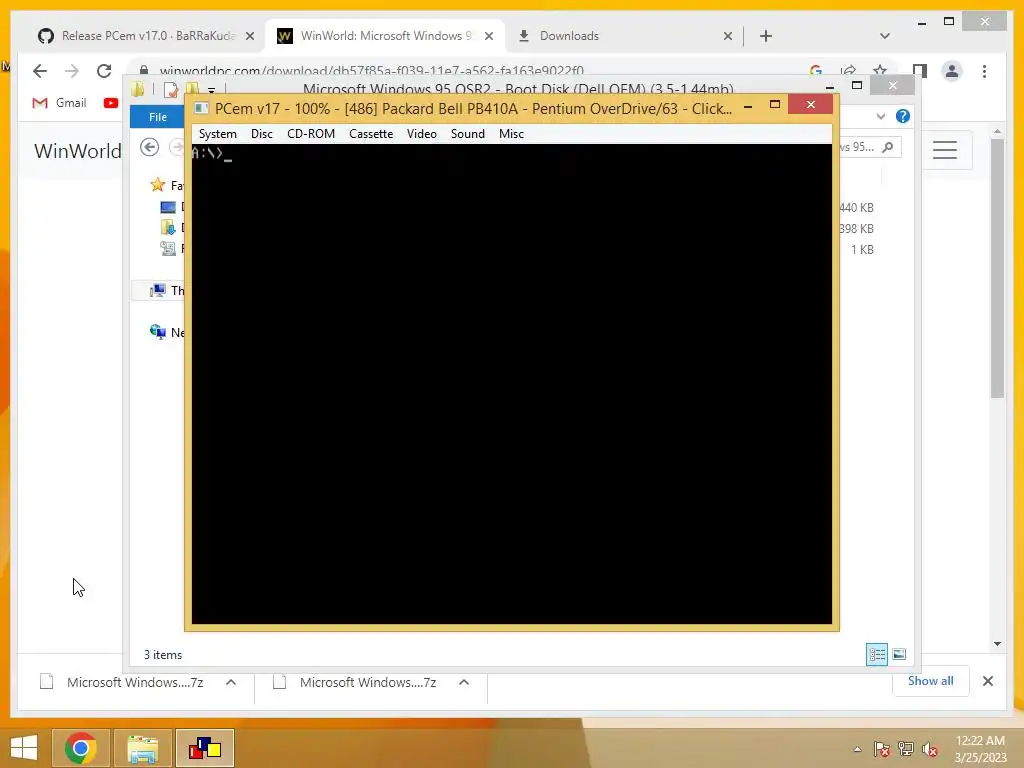This screenshot has height=768, width=1024.
Task: Dismiss the Chrome downloads bar
Action: tap(987, 681)
